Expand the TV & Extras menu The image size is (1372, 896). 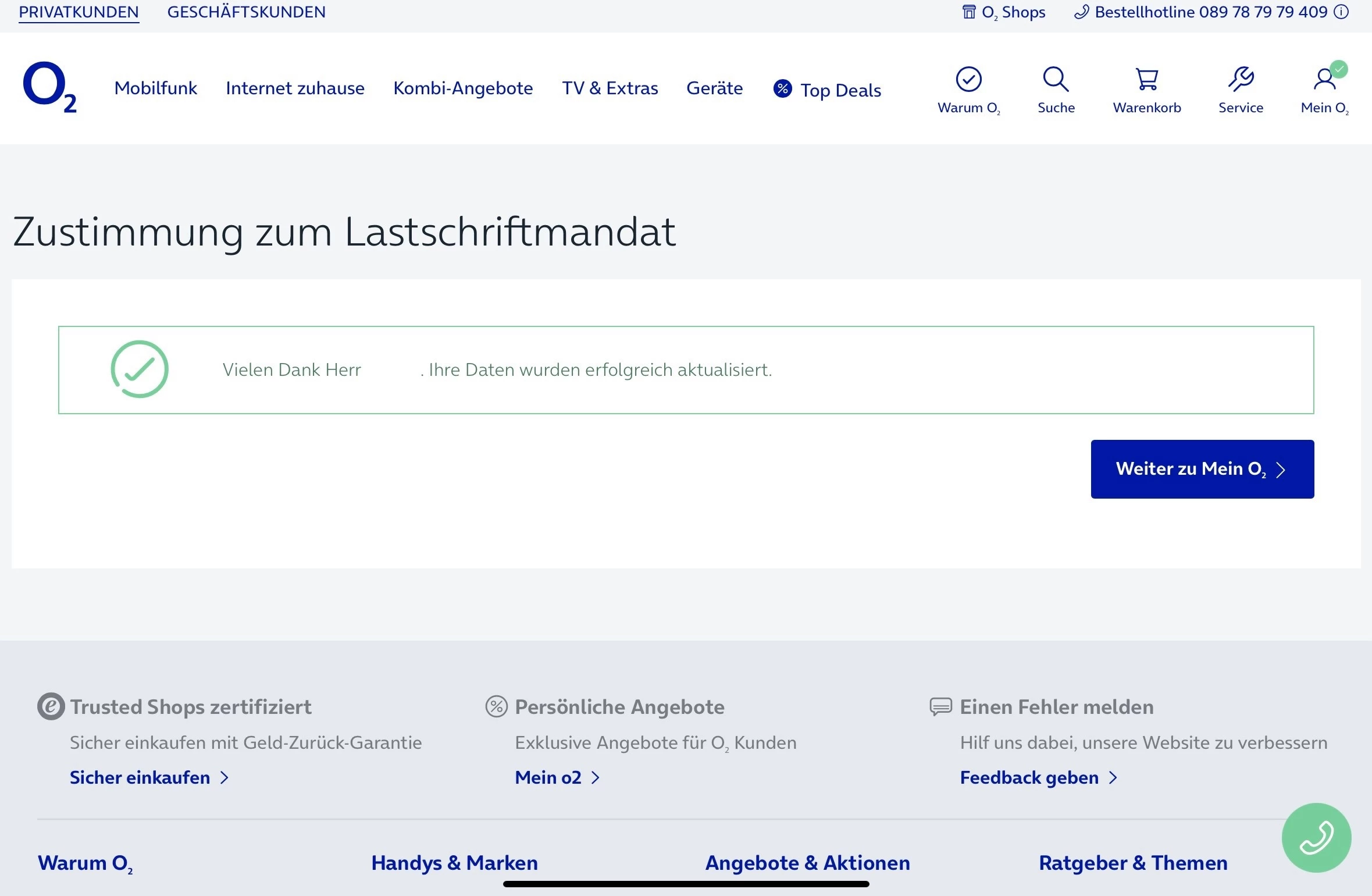610,88
